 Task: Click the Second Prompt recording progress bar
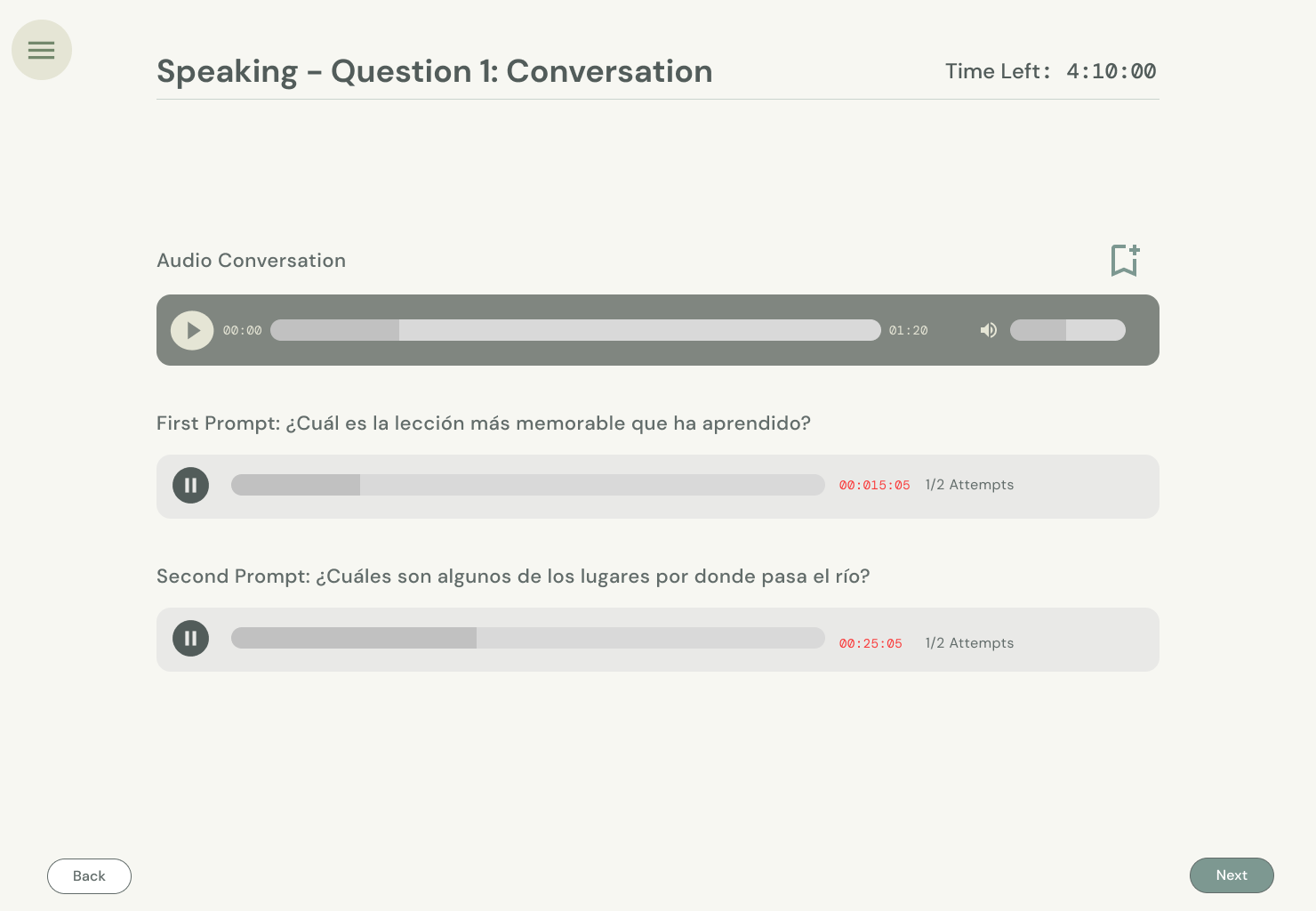pos(527,638)
